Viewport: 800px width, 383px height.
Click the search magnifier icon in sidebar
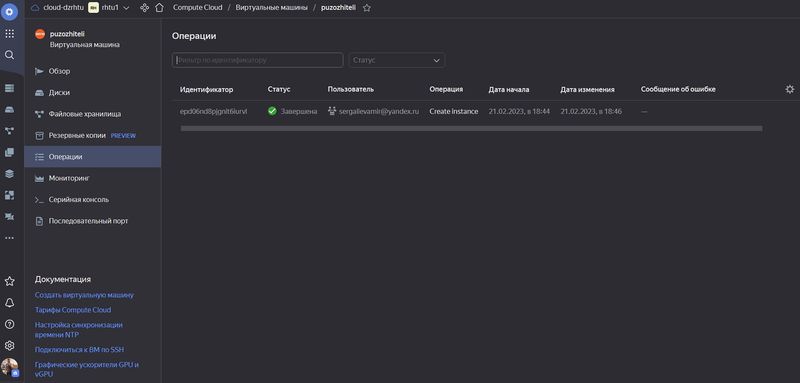9,55
